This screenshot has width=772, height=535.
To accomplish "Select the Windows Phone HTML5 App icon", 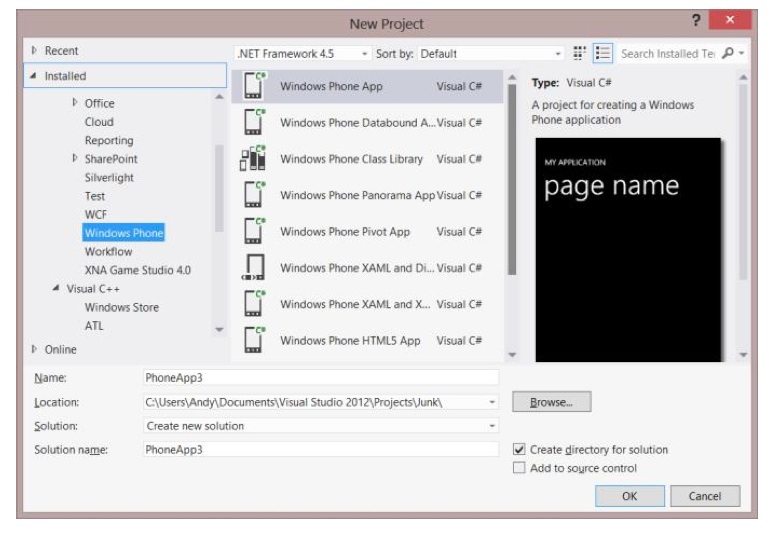I will coord(254,340).
